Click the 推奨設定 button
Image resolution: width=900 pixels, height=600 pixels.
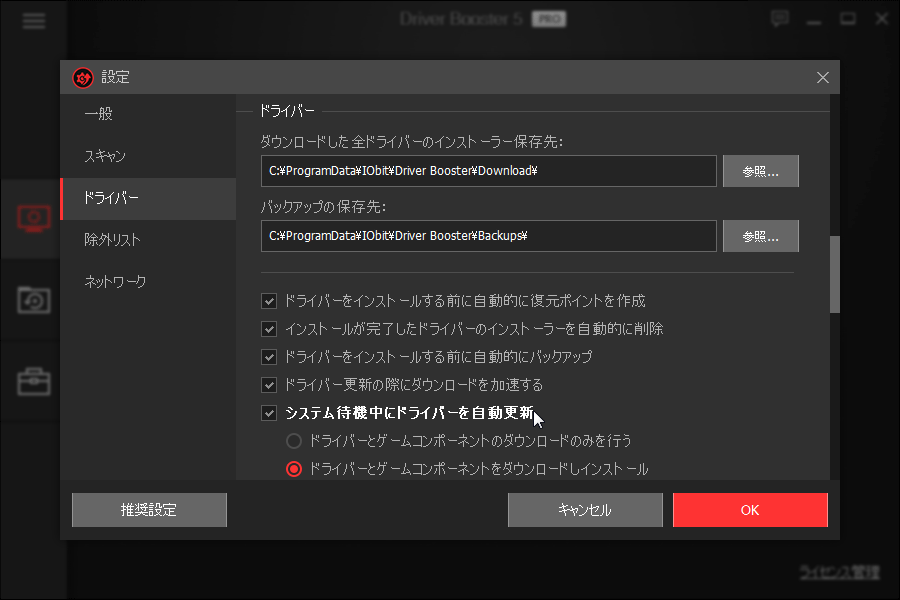point(149,510)
